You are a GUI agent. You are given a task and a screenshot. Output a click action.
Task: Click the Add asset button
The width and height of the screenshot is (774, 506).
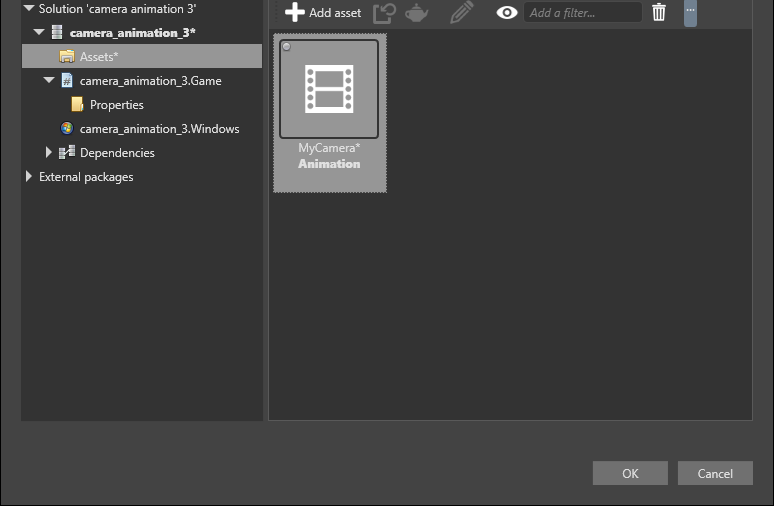[x=323, y=12]
